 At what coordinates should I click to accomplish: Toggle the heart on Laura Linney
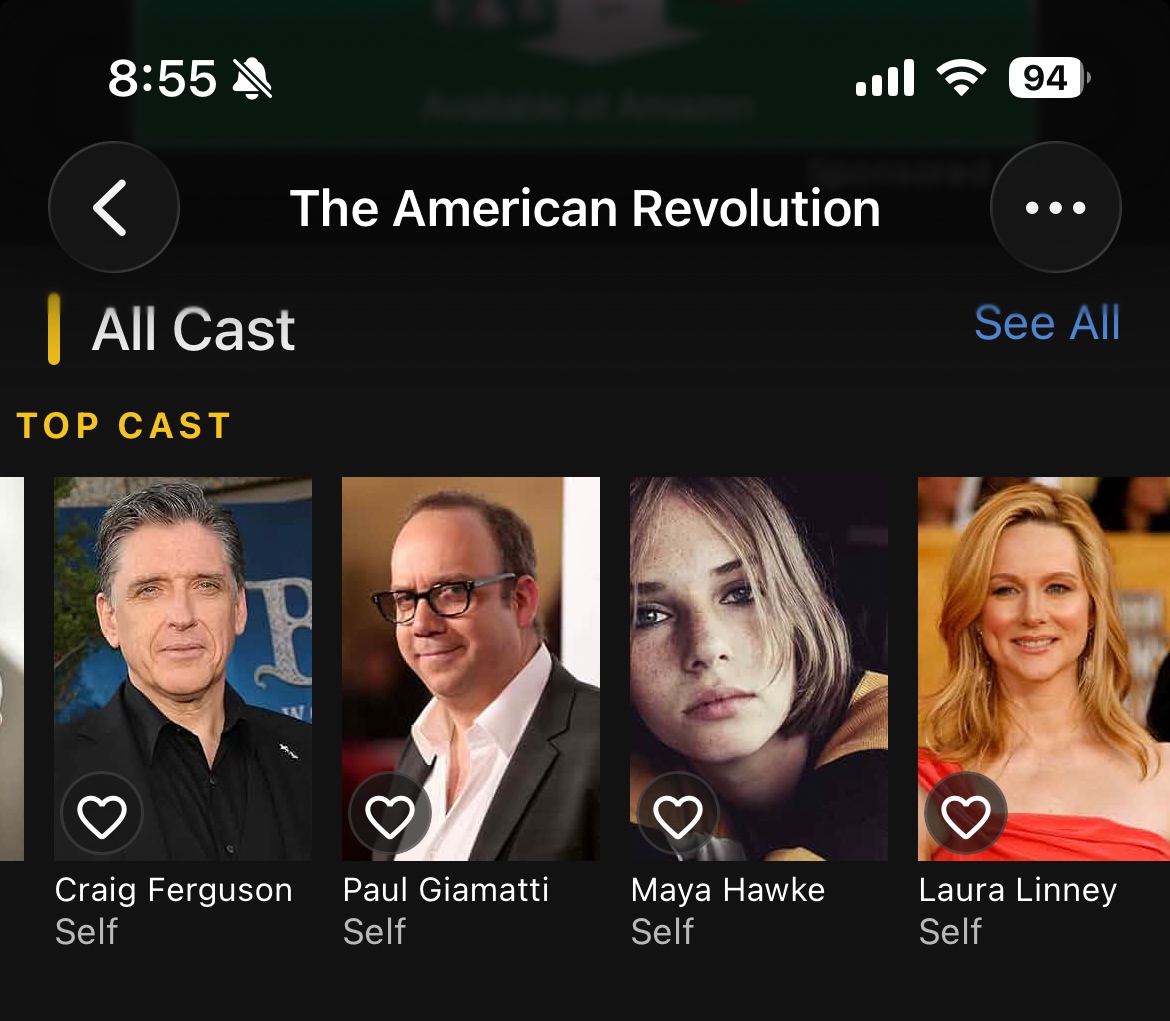966,814
